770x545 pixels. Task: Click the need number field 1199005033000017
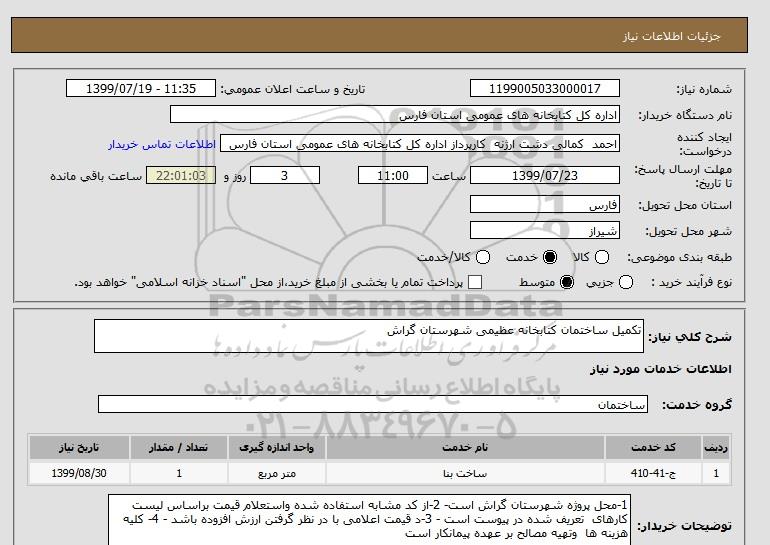pyautogui.click(x=545, y=89)
